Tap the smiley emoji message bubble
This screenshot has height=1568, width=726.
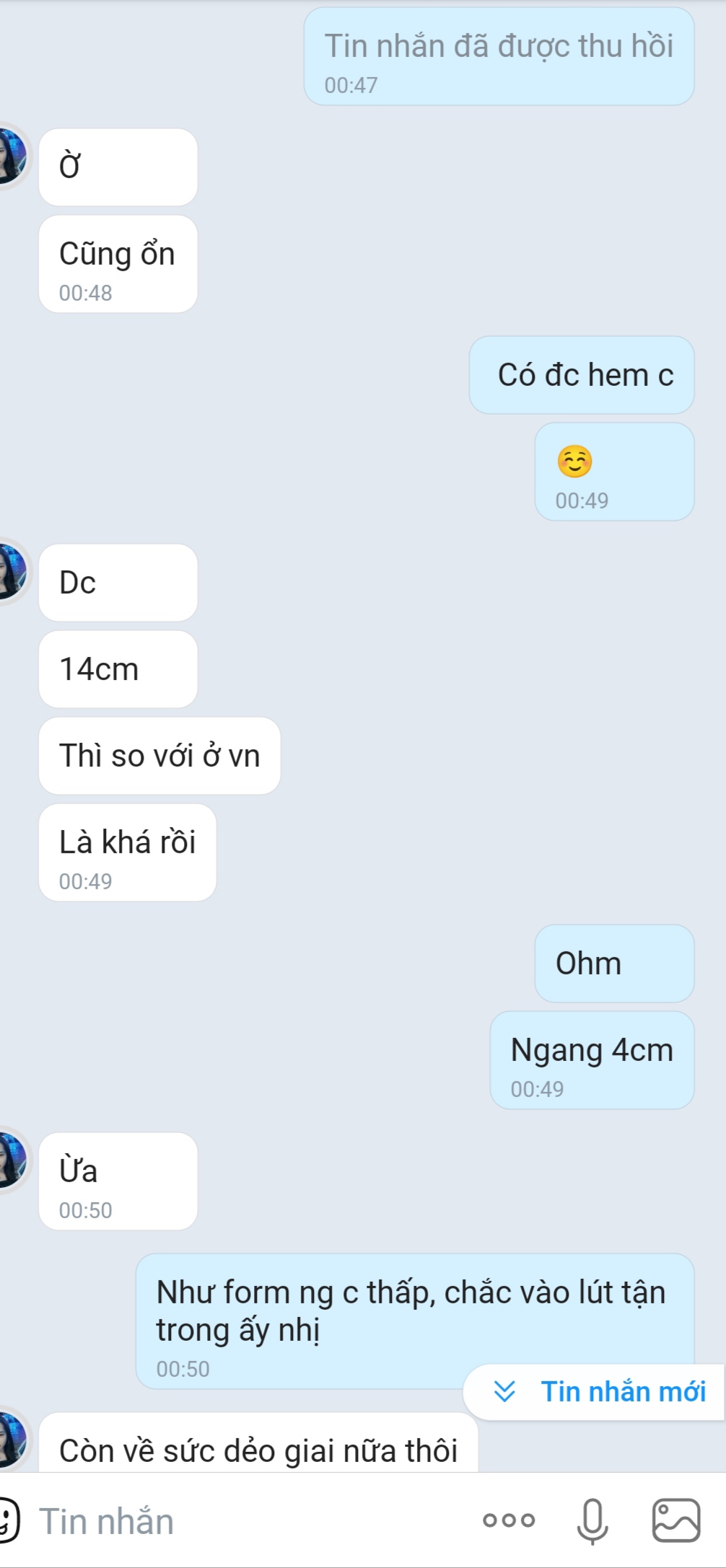[x=614, y=472]
